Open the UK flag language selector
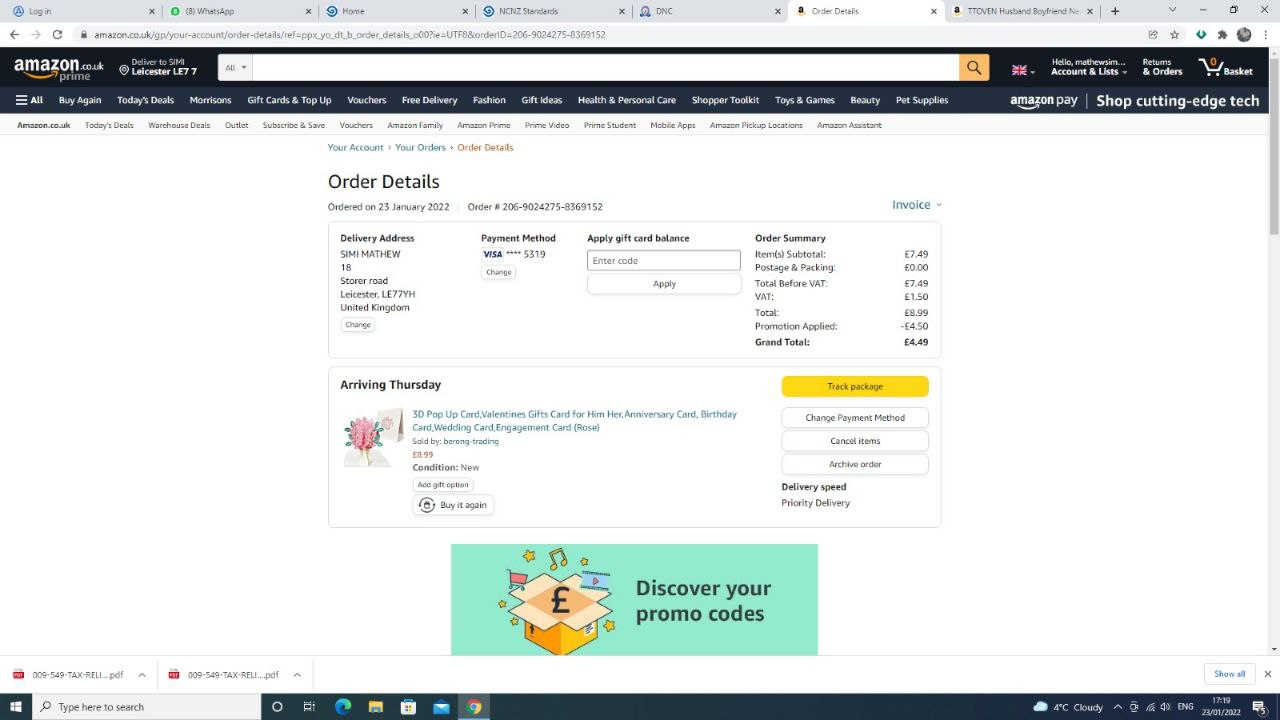1280x720 pixels. (1023, 70)
